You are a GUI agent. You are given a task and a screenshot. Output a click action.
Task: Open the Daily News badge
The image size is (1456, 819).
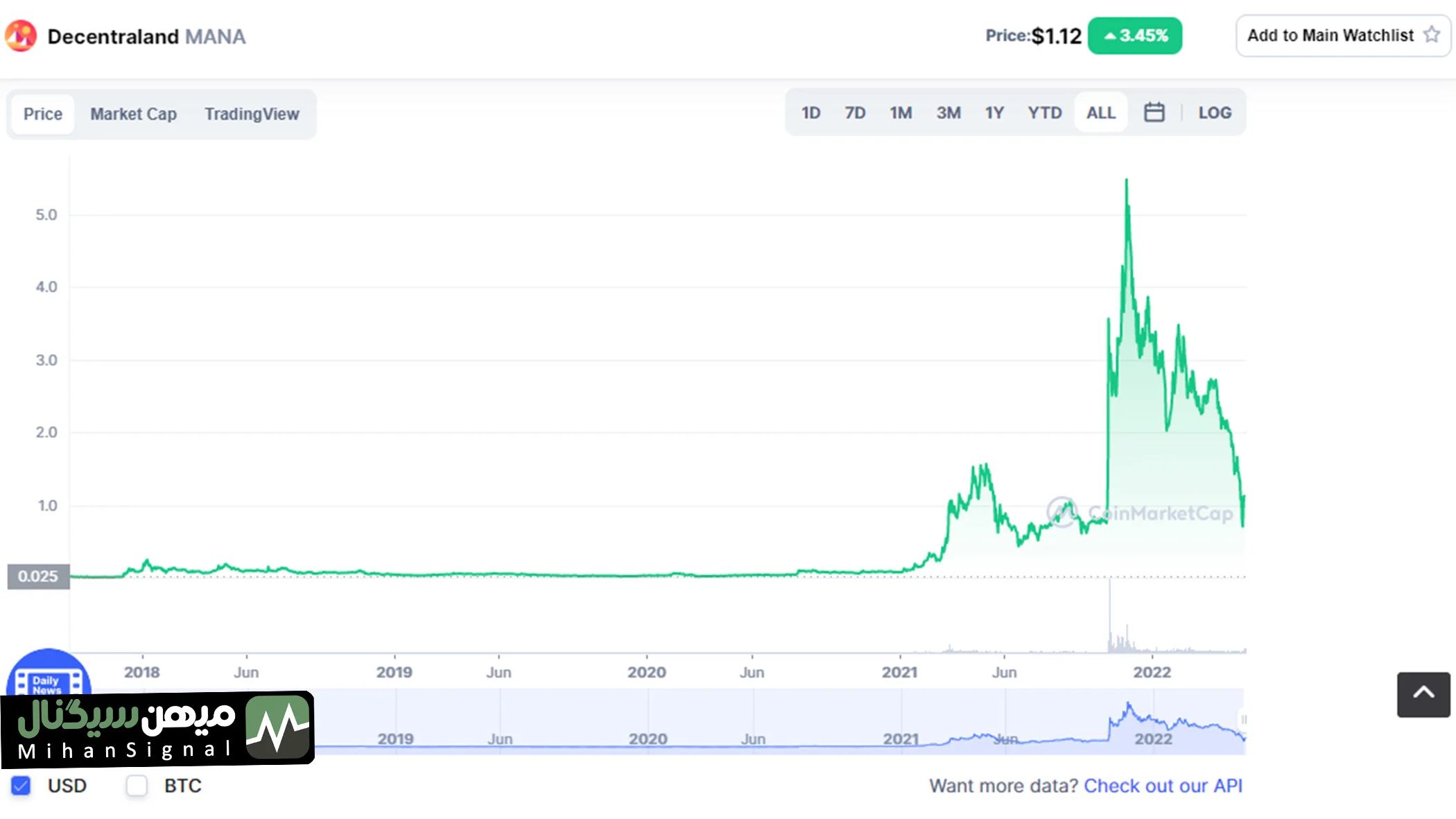[x=48, y=671]
